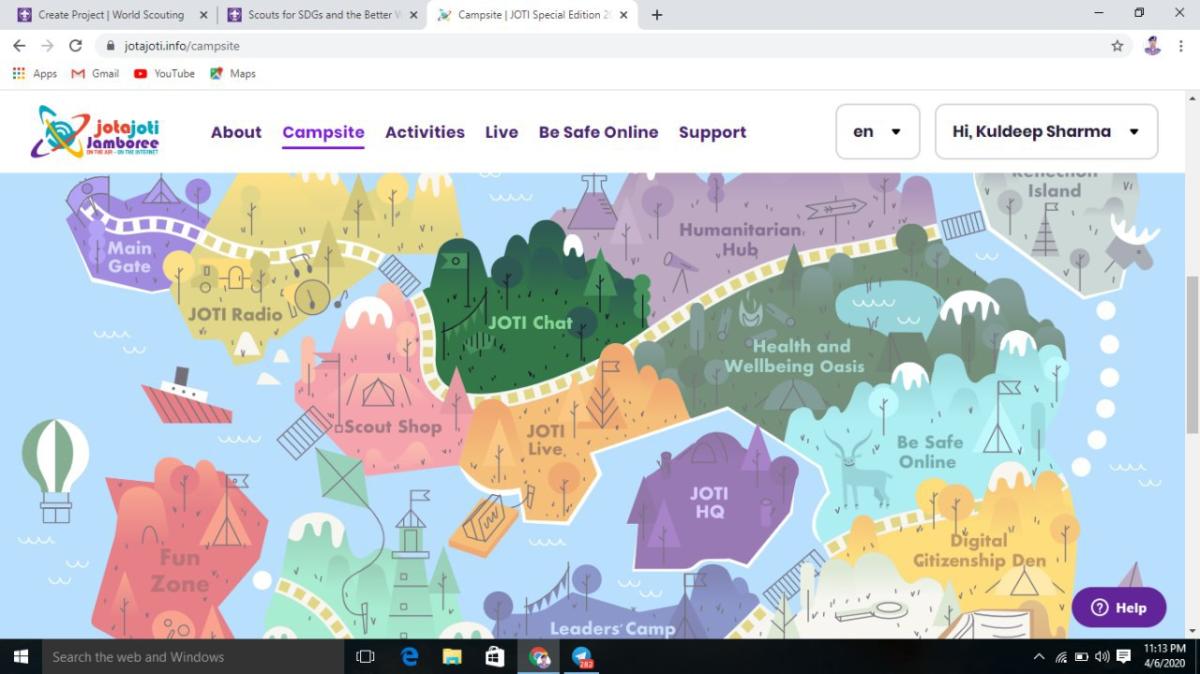Open the About menu item
This screenshot has height=674, width=1200.
[x=236, y=132]
